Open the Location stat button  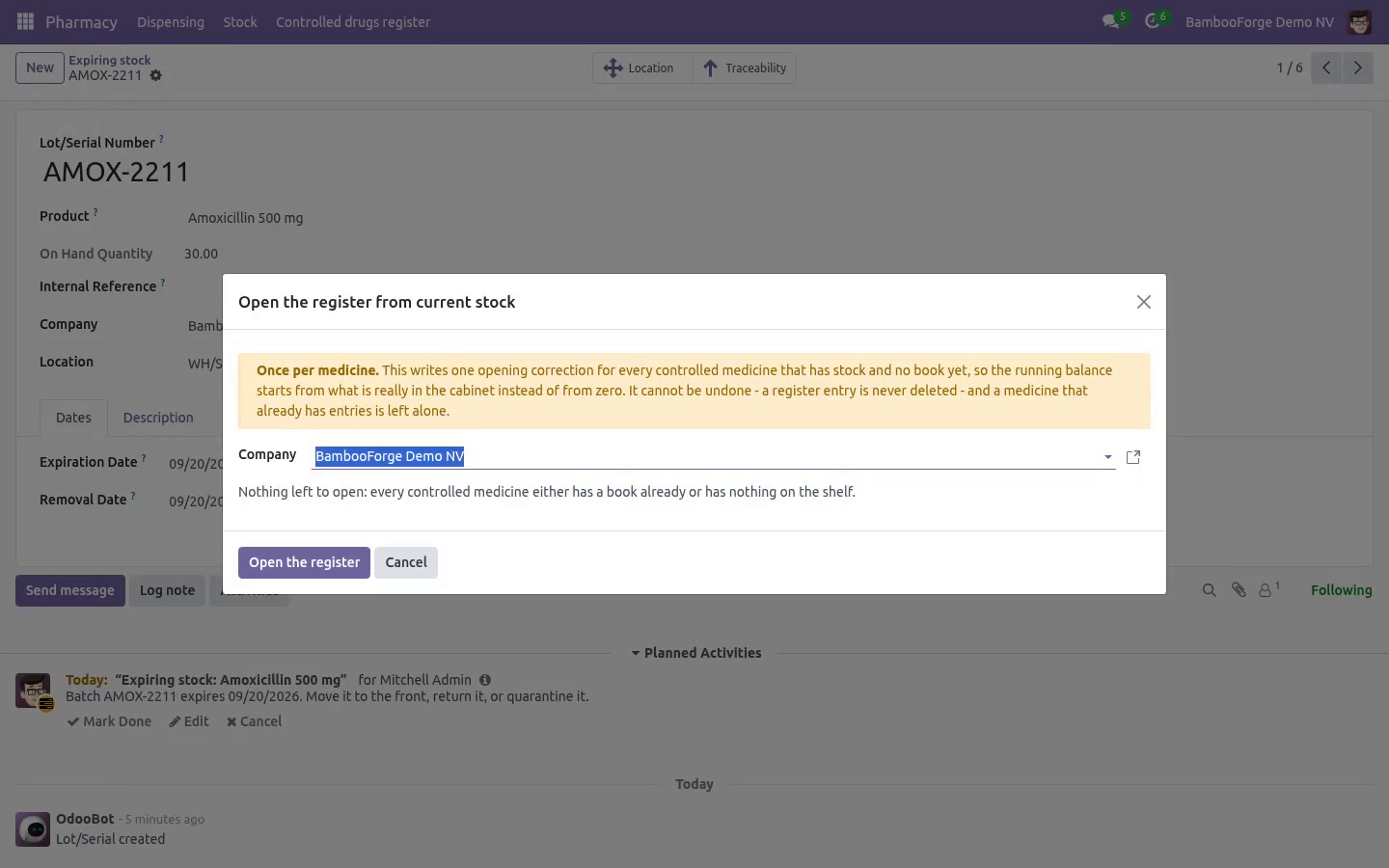click(642, 68)
